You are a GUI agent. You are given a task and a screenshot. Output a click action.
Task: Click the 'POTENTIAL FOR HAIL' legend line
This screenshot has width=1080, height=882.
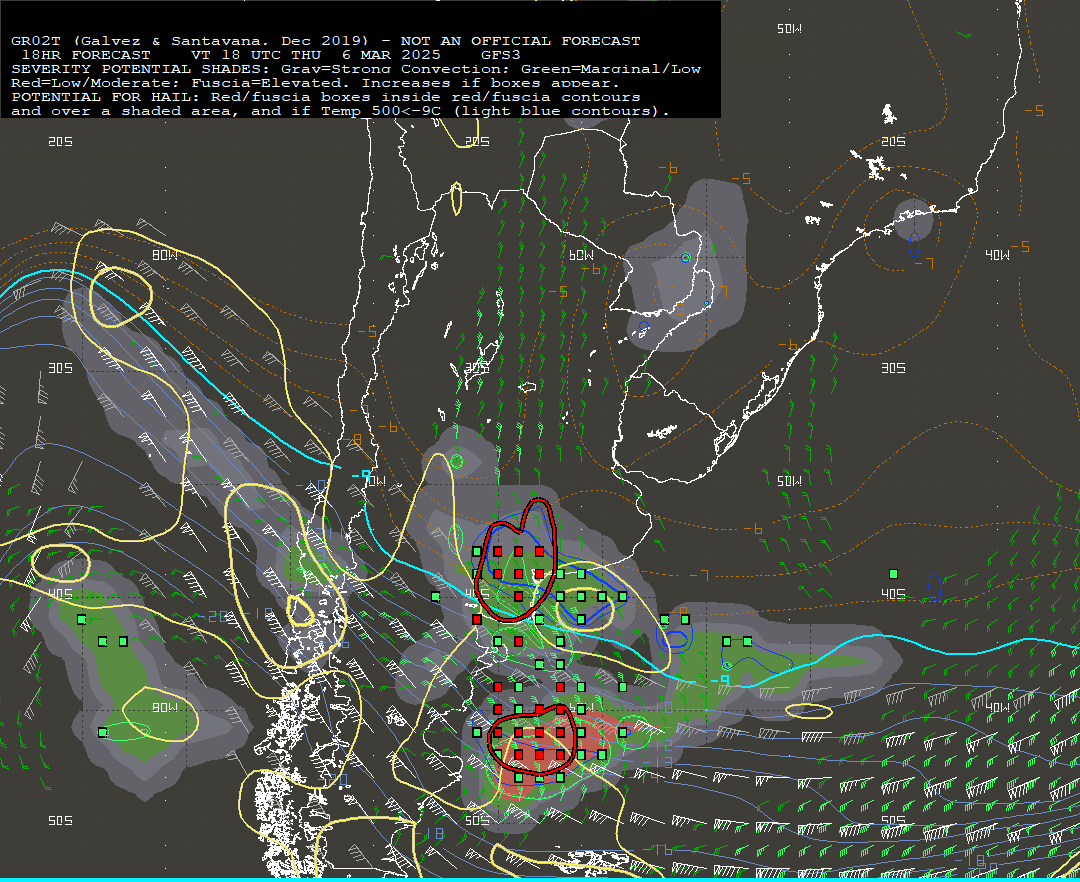tap(326, 97)
